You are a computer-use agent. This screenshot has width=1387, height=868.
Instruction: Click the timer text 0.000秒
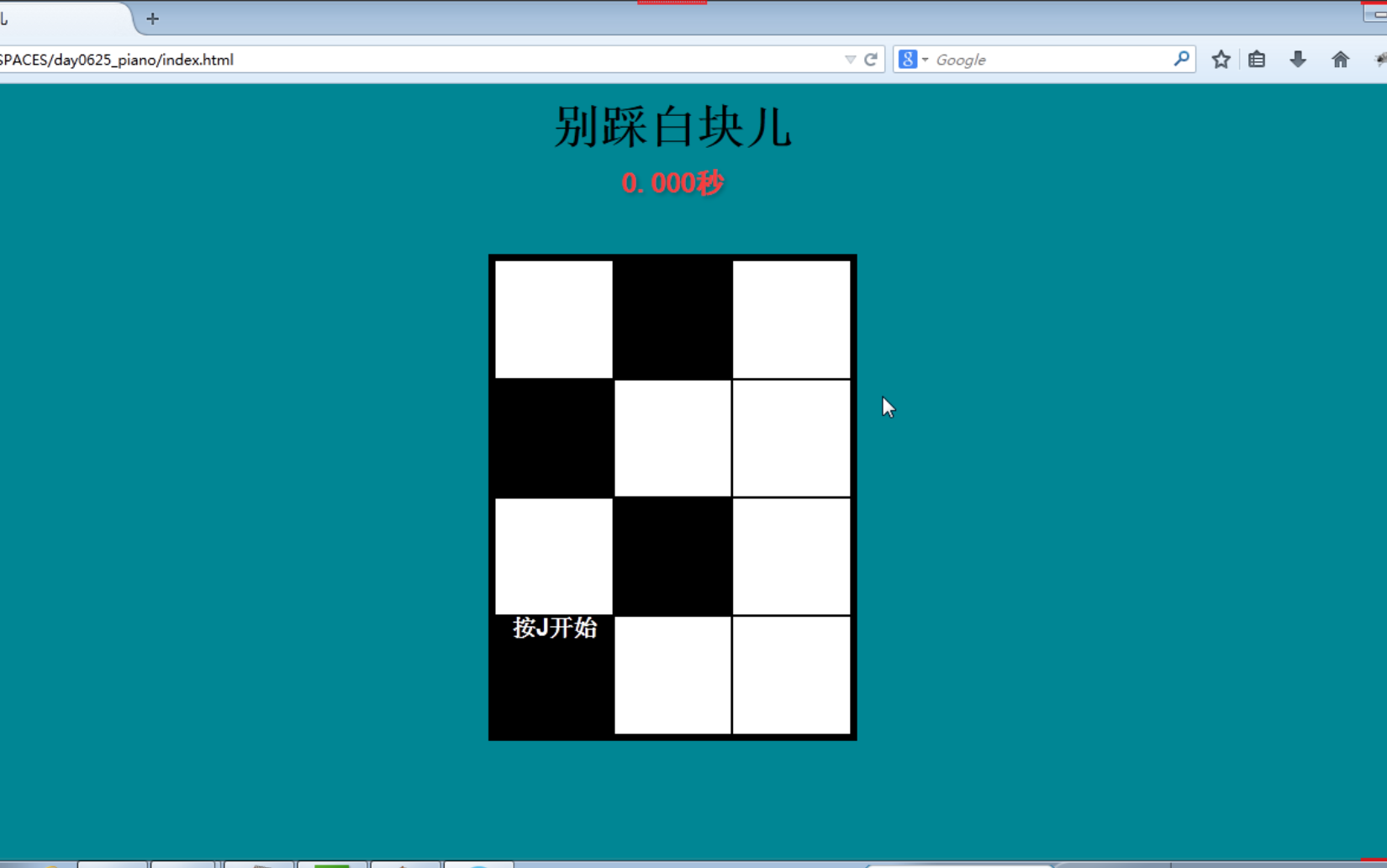[x=672, y=182]
